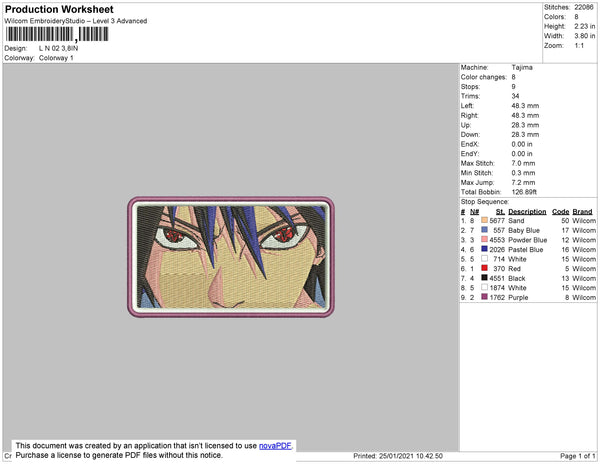This screenshot has height=464, width=600.
Task: Click the Purple color swatch
Action: pos(484,297)
